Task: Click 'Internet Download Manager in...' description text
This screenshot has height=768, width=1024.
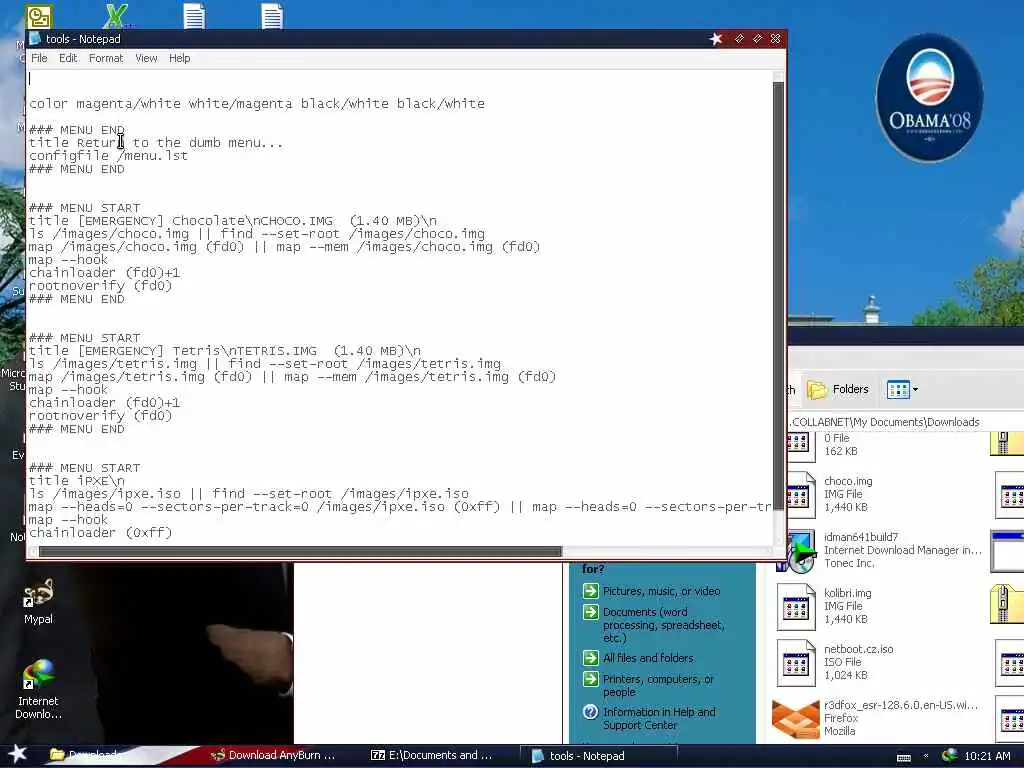Action: [903, 551]
